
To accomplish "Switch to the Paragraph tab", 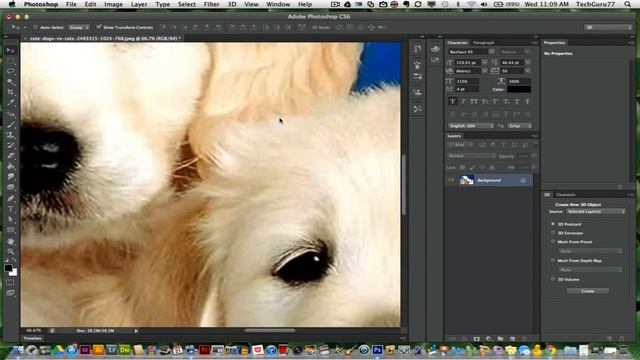I will pyautogui.click(x=484, y=42).
